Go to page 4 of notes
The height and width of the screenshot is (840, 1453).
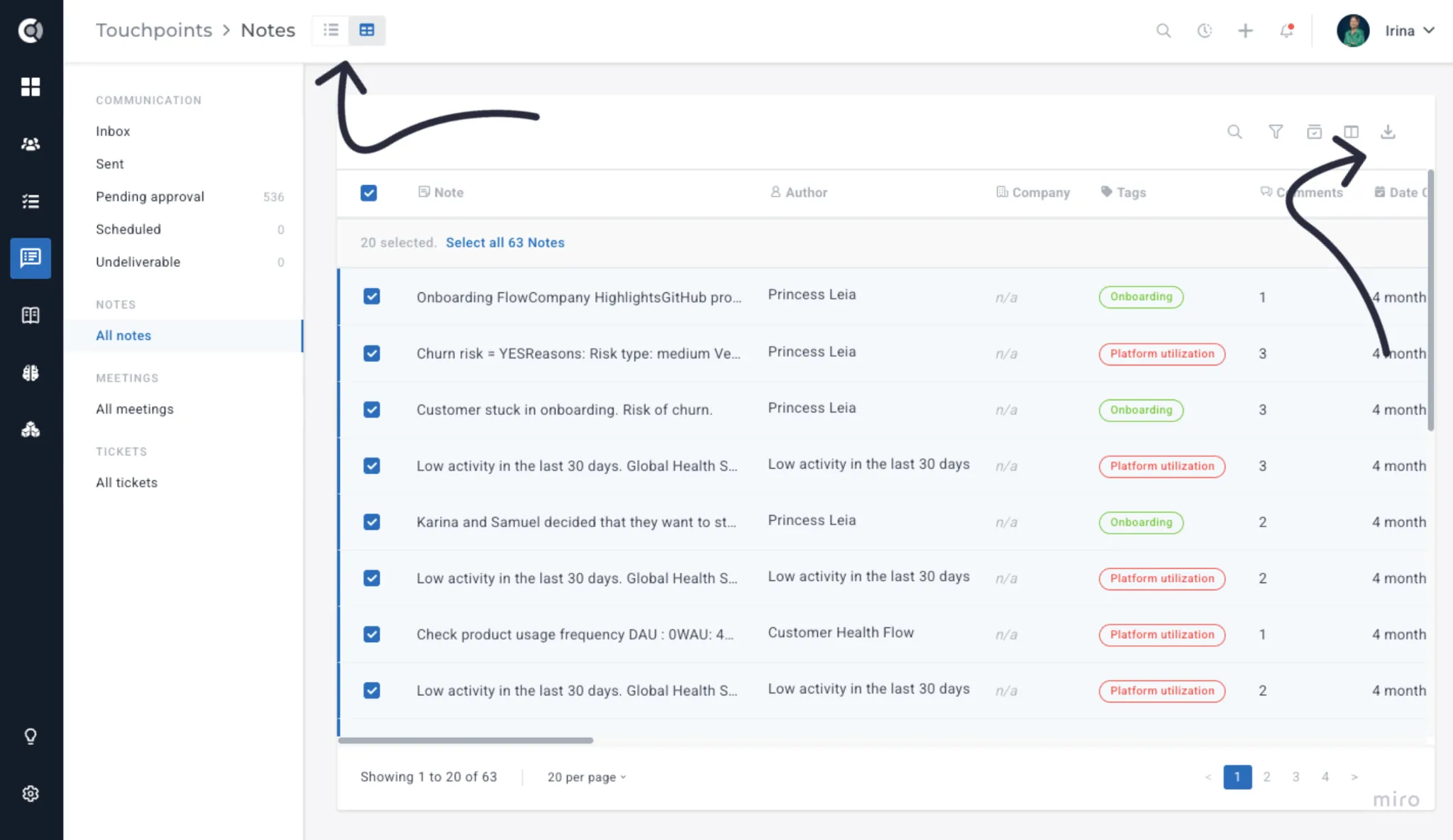pos(1325,777)
